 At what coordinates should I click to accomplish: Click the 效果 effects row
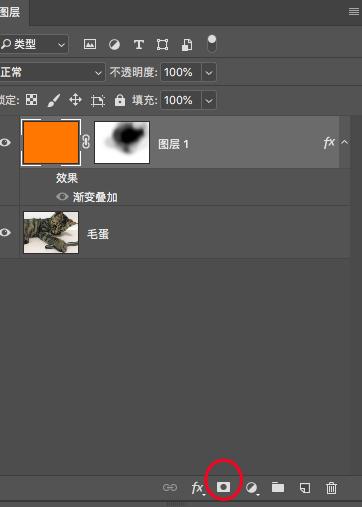[67, 178]
